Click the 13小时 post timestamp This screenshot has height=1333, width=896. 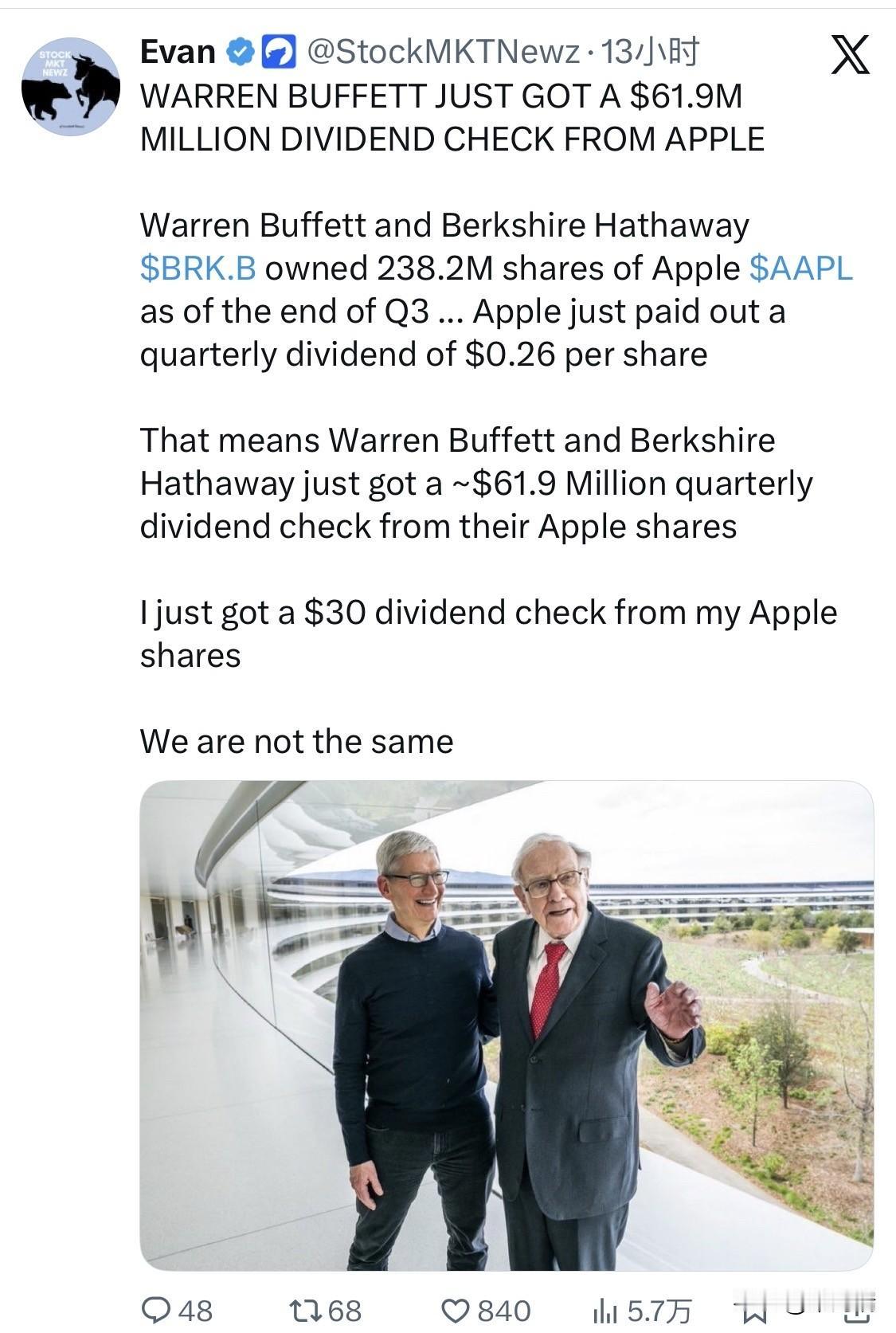[x=649, y=53]
